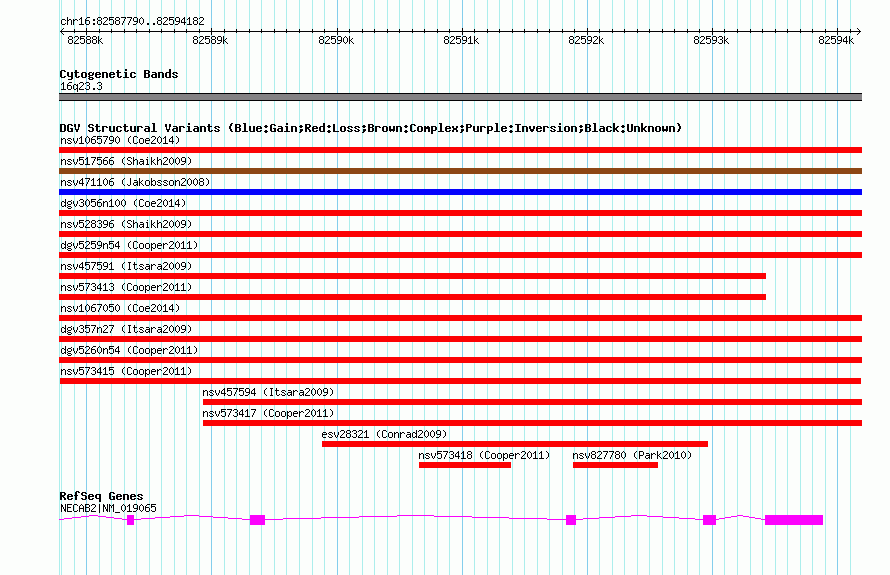
Task: Open variant dgv5260n54 (Cooper2011)
Action: [x=129, y=350]
